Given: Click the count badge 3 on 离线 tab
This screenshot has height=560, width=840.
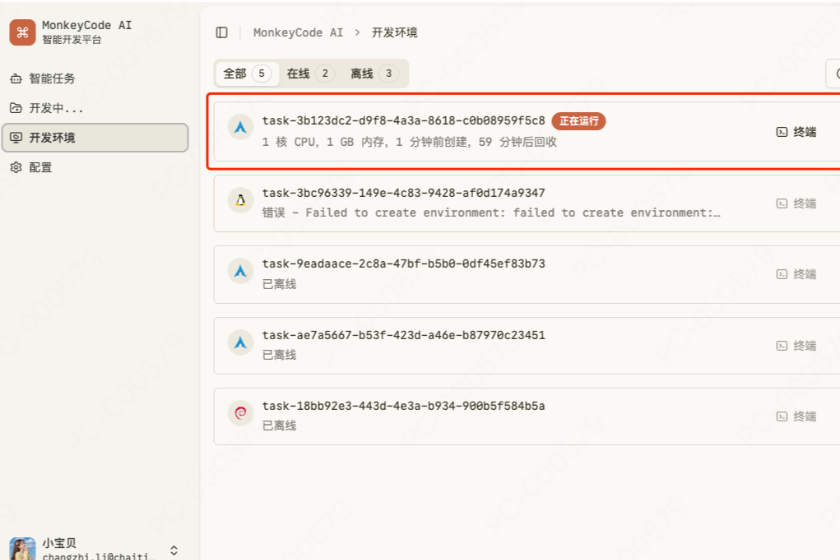Looking at the screenshot, I should (388, 73).
